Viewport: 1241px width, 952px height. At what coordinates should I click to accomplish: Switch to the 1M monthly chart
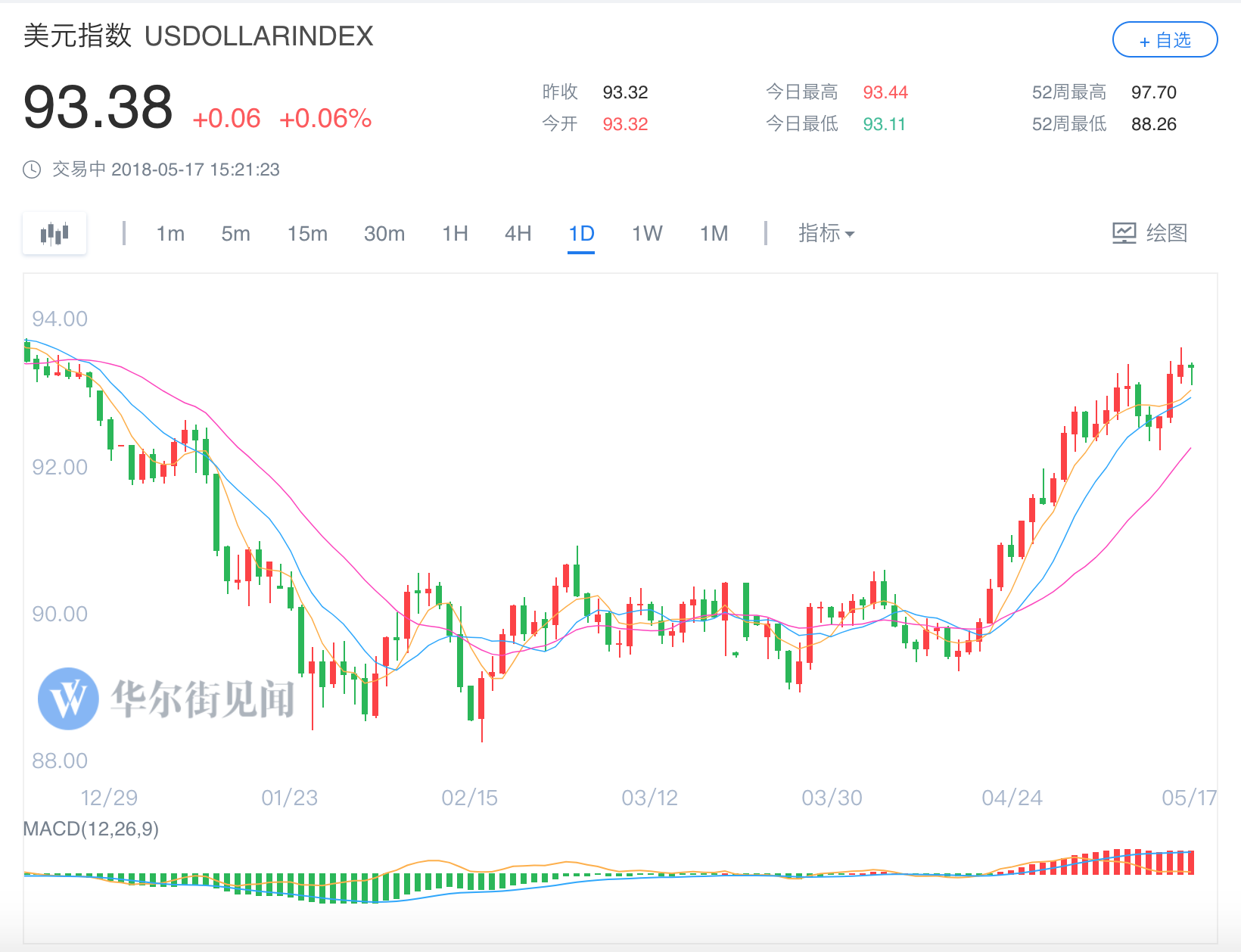(714, 233)
